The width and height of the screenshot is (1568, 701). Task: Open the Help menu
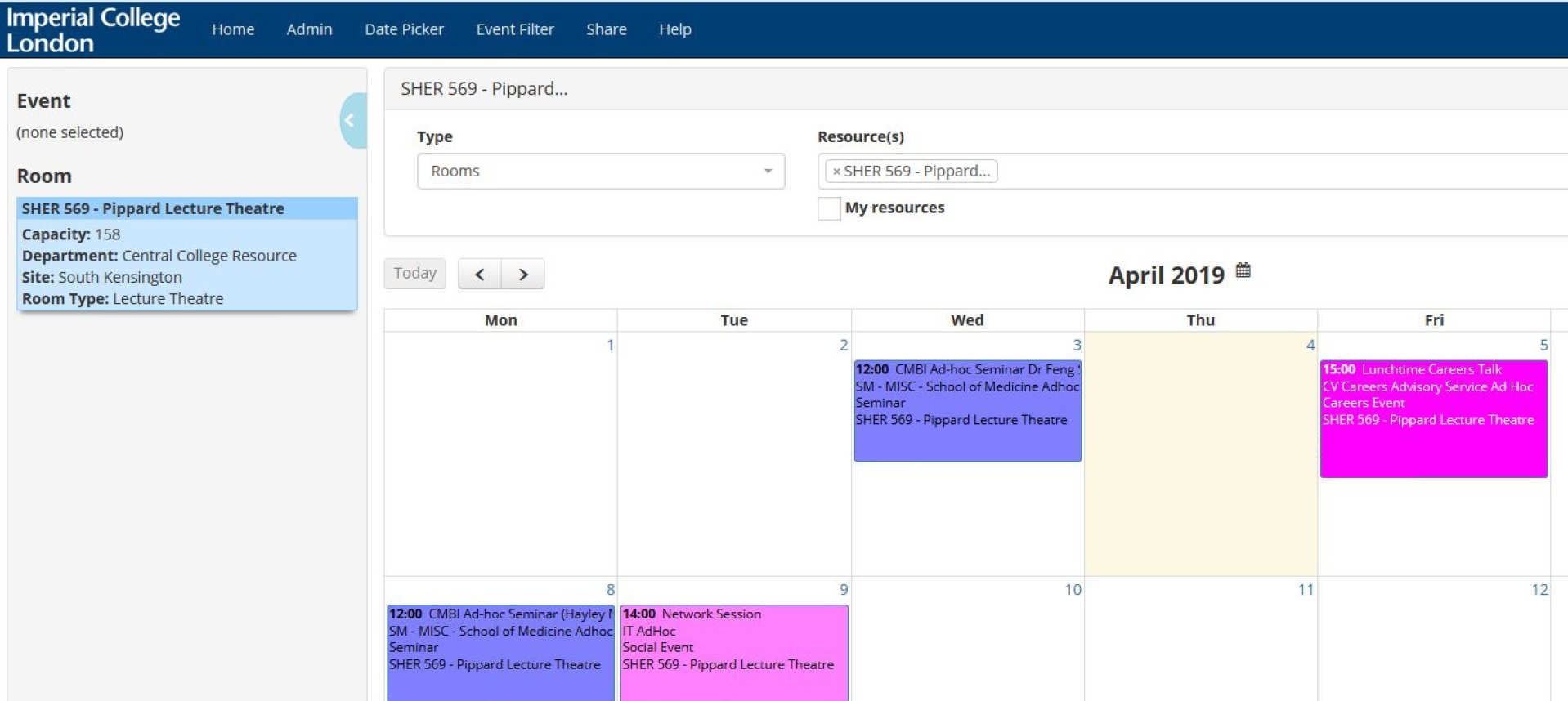pyautogui.click(x=674, y=29)
